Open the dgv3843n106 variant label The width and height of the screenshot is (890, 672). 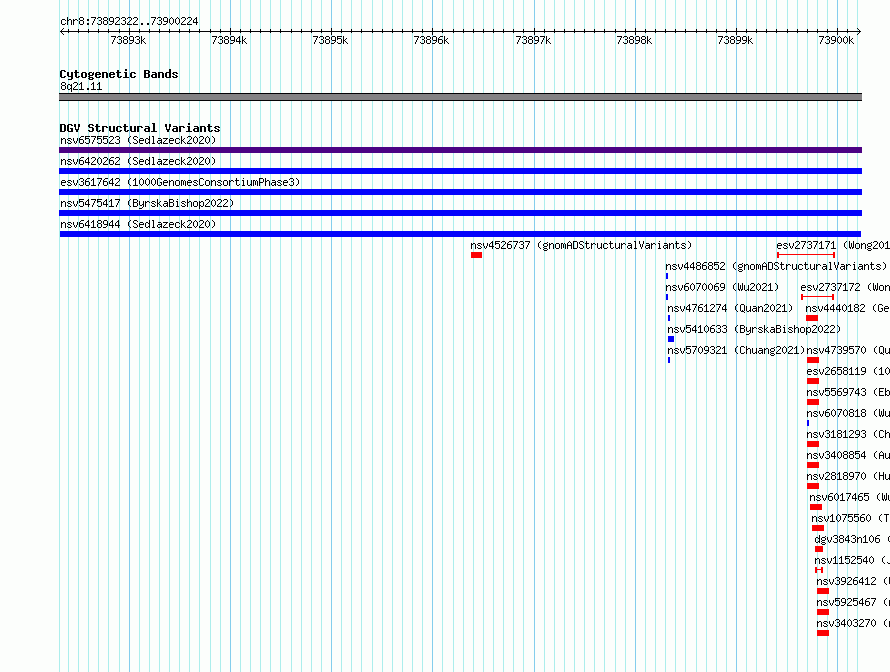tap(852, 539)
